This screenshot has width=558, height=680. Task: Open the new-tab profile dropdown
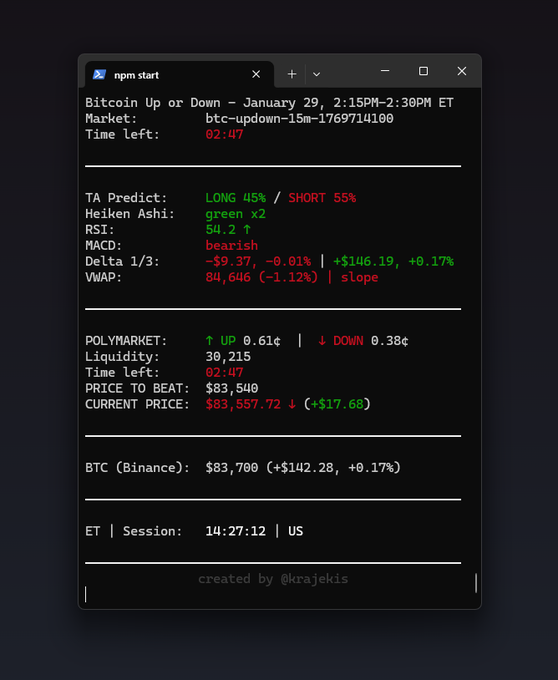(x=317, y=74)
